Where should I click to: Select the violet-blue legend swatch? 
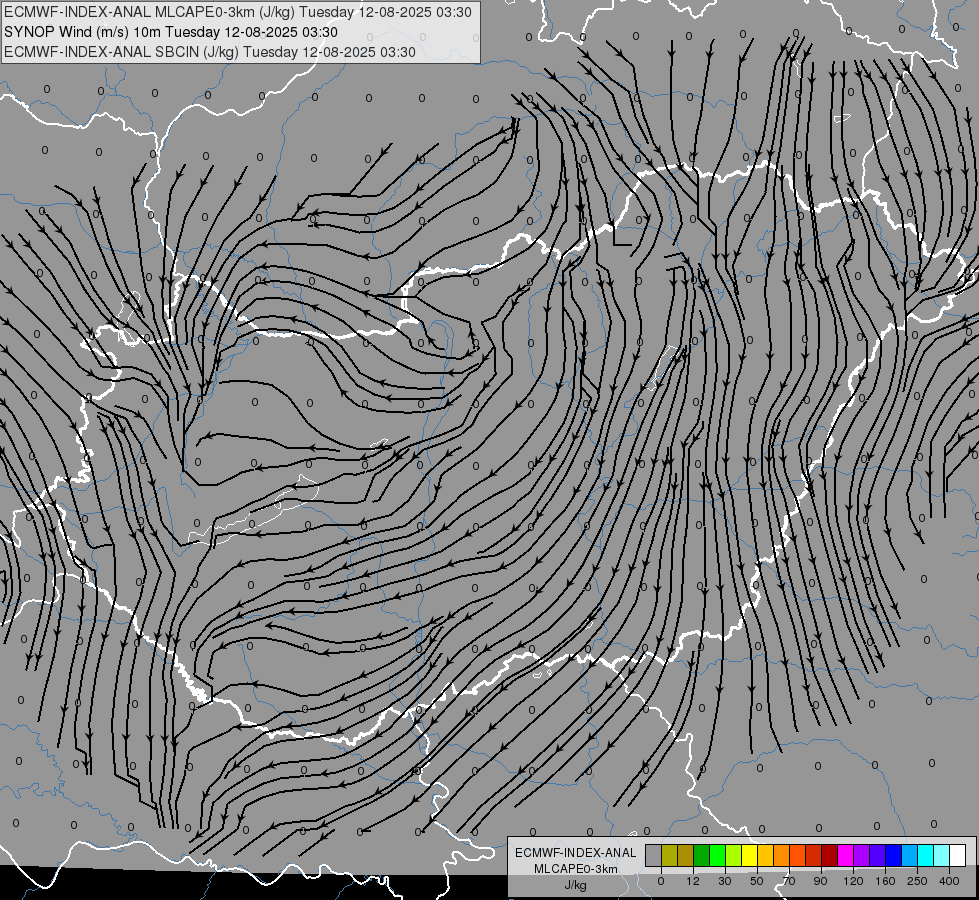878,855
